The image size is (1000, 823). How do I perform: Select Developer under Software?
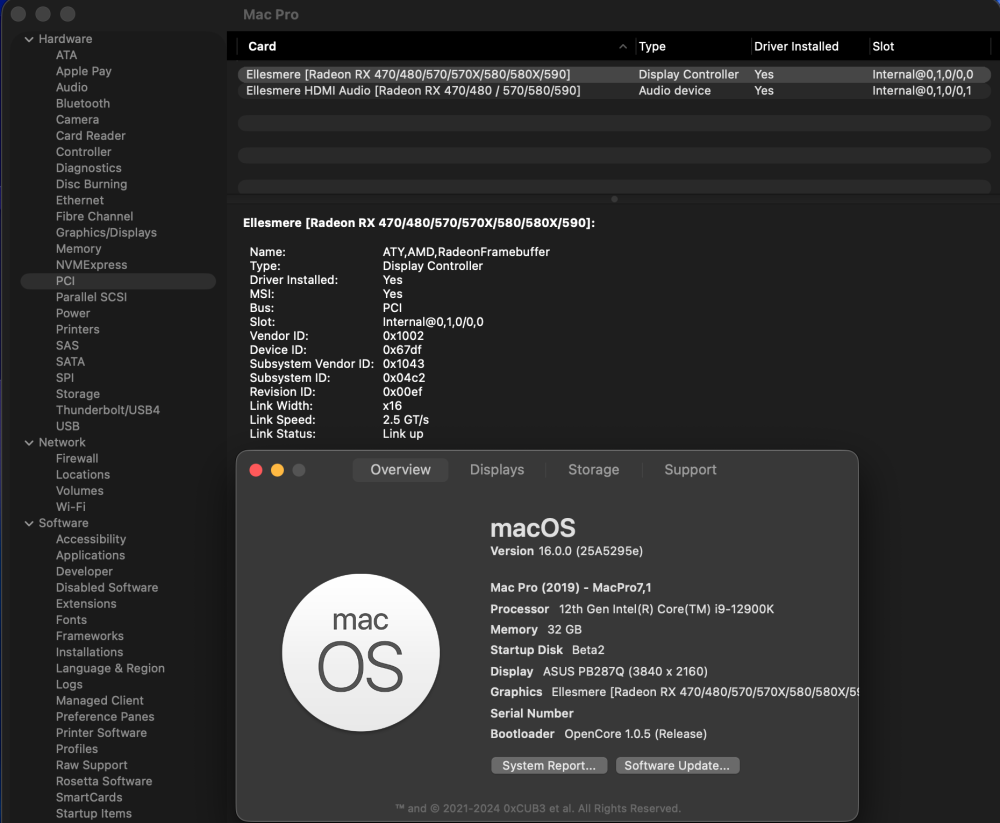[x=84, y=572]
